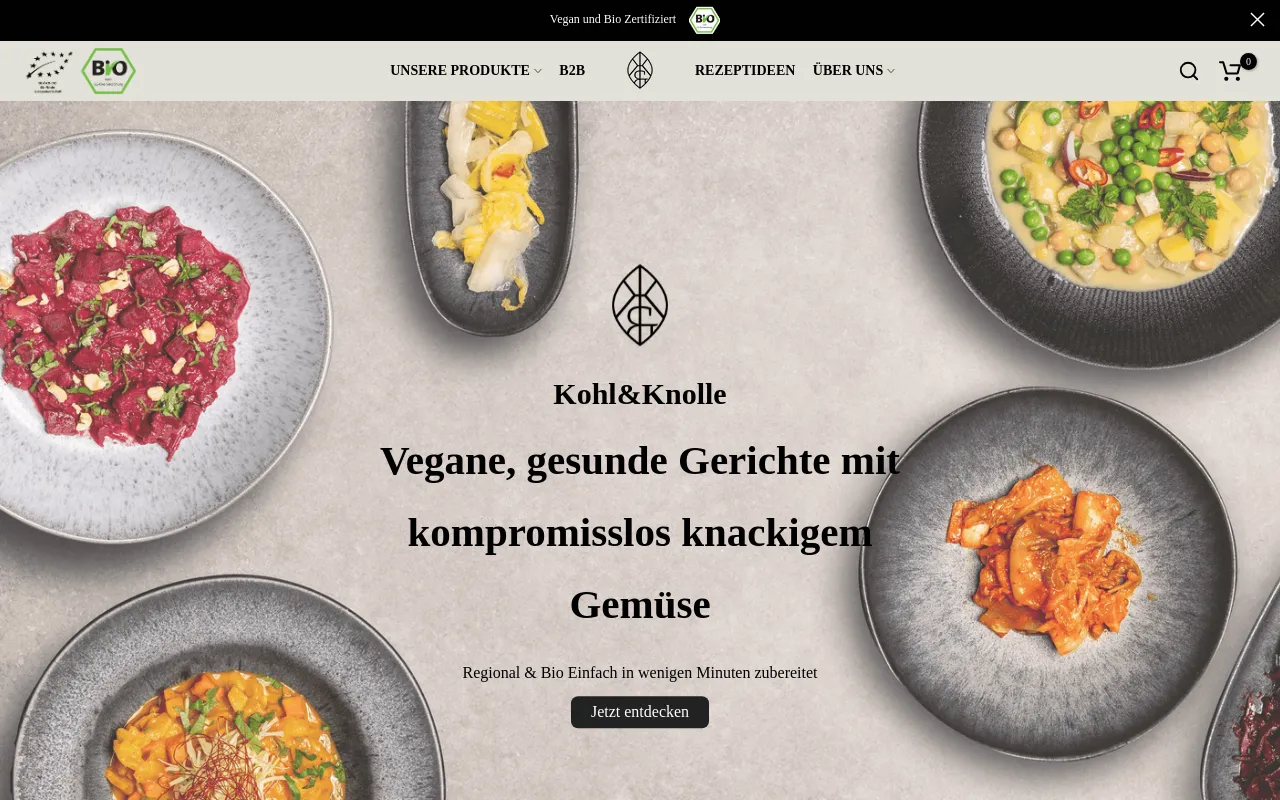The image size is (1280, 800).
Task: Click the green Bio hexagon header logo
Action: 108,71
